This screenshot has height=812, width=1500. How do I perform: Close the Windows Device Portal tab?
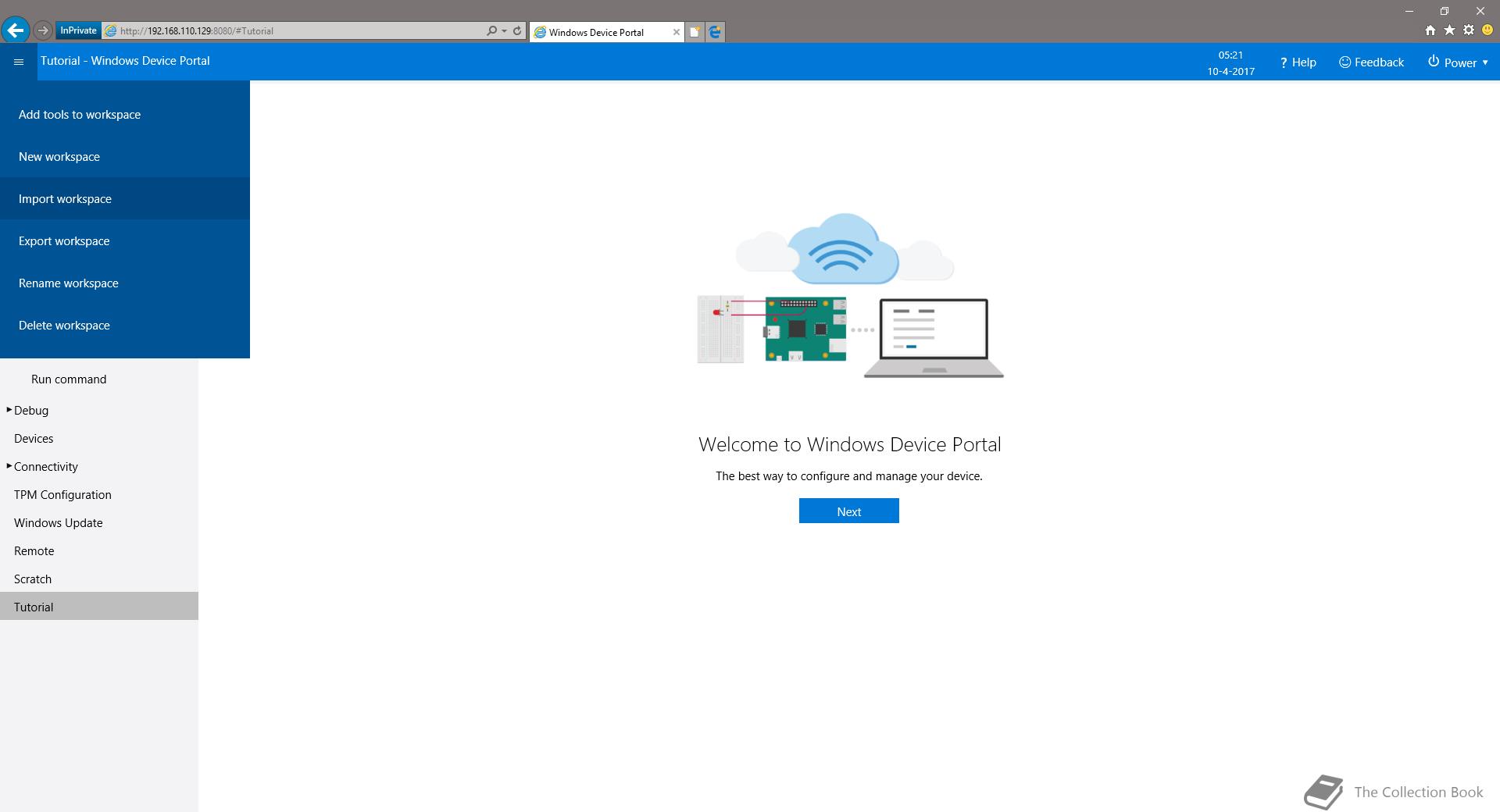[677, 32]
